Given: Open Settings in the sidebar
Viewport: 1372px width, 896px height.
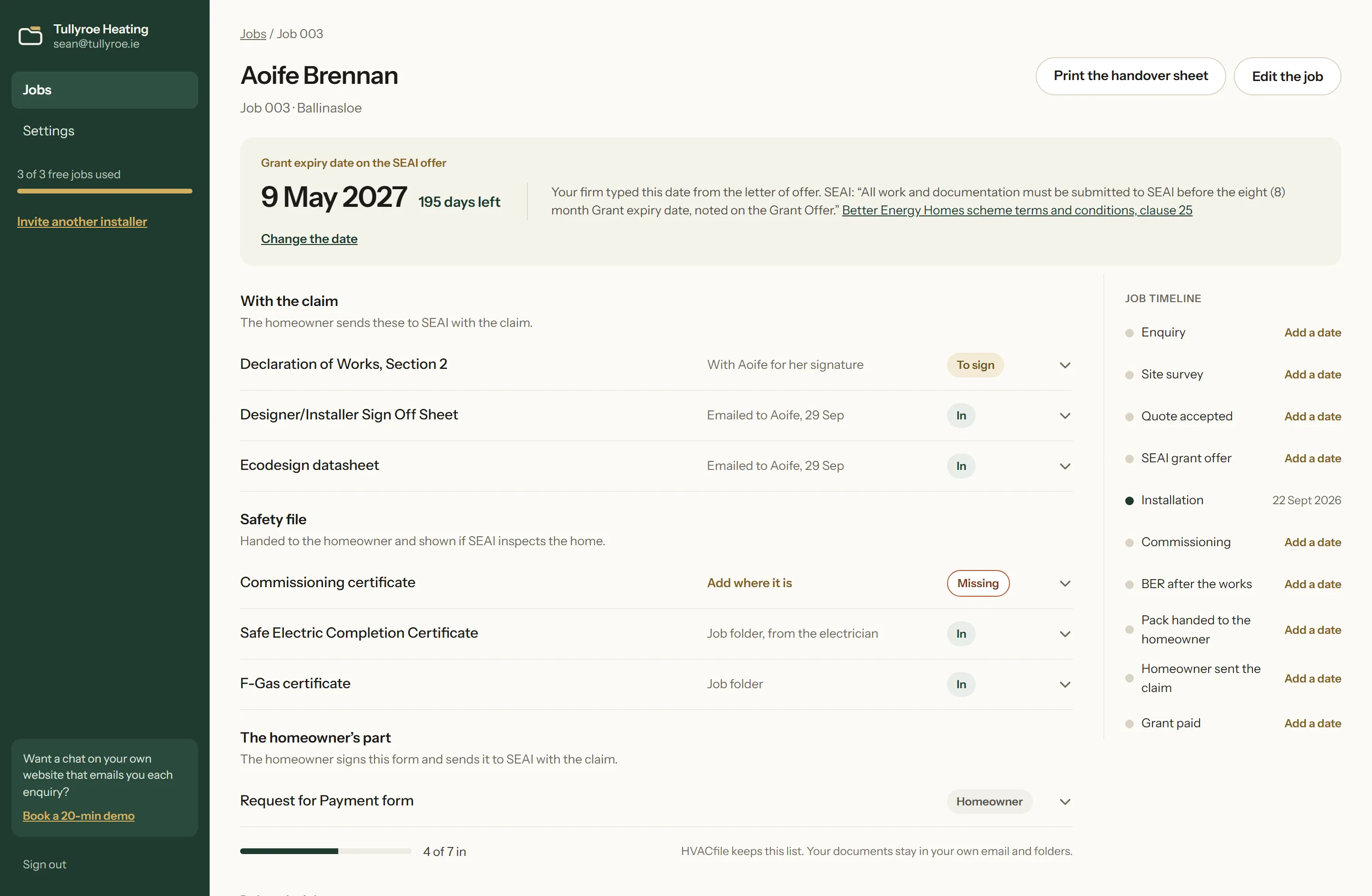Looking at the screenshot, I should click(104, 131).
